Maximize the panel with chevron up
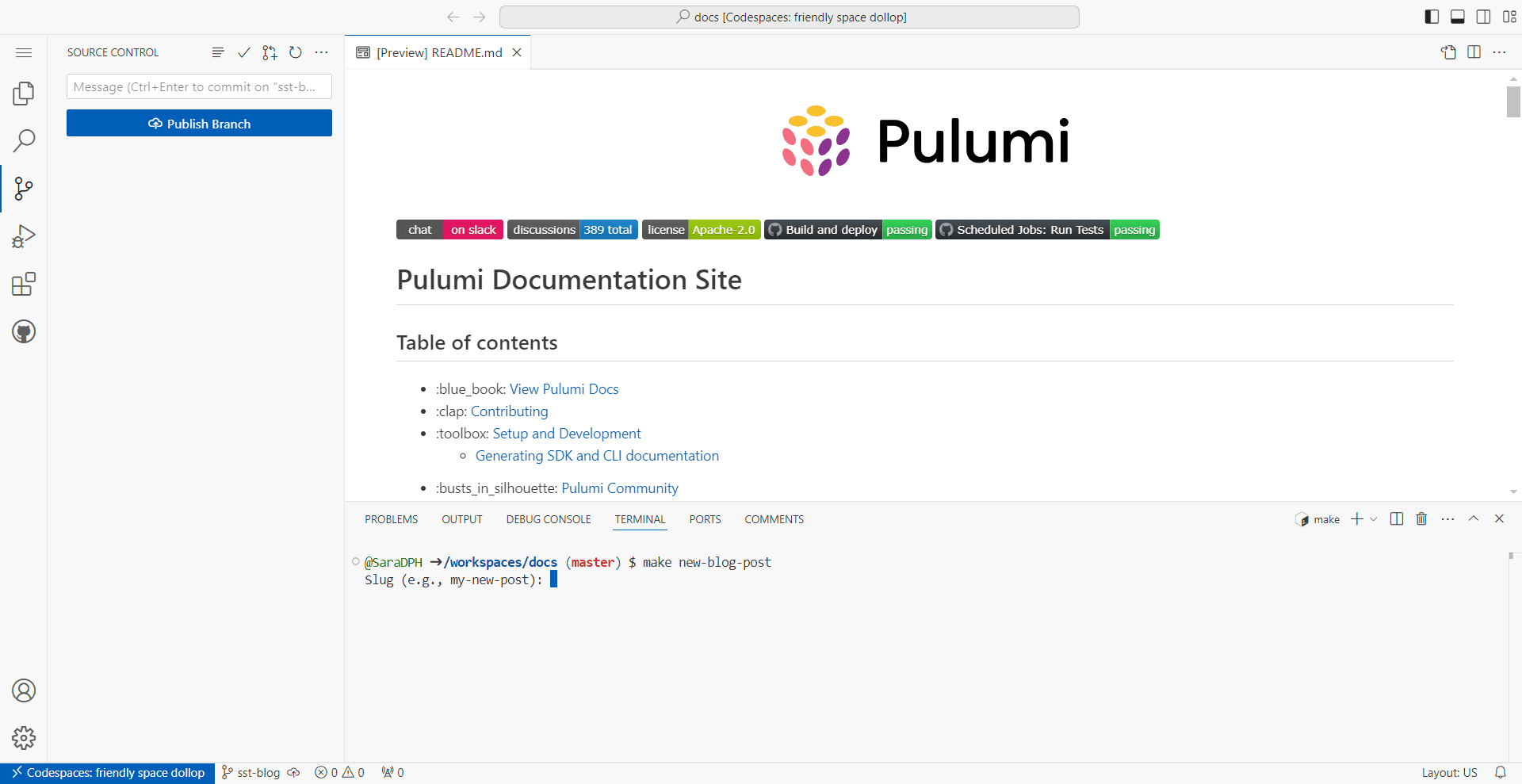This screenshot has height=784, width=1522. click(1474, 518)
